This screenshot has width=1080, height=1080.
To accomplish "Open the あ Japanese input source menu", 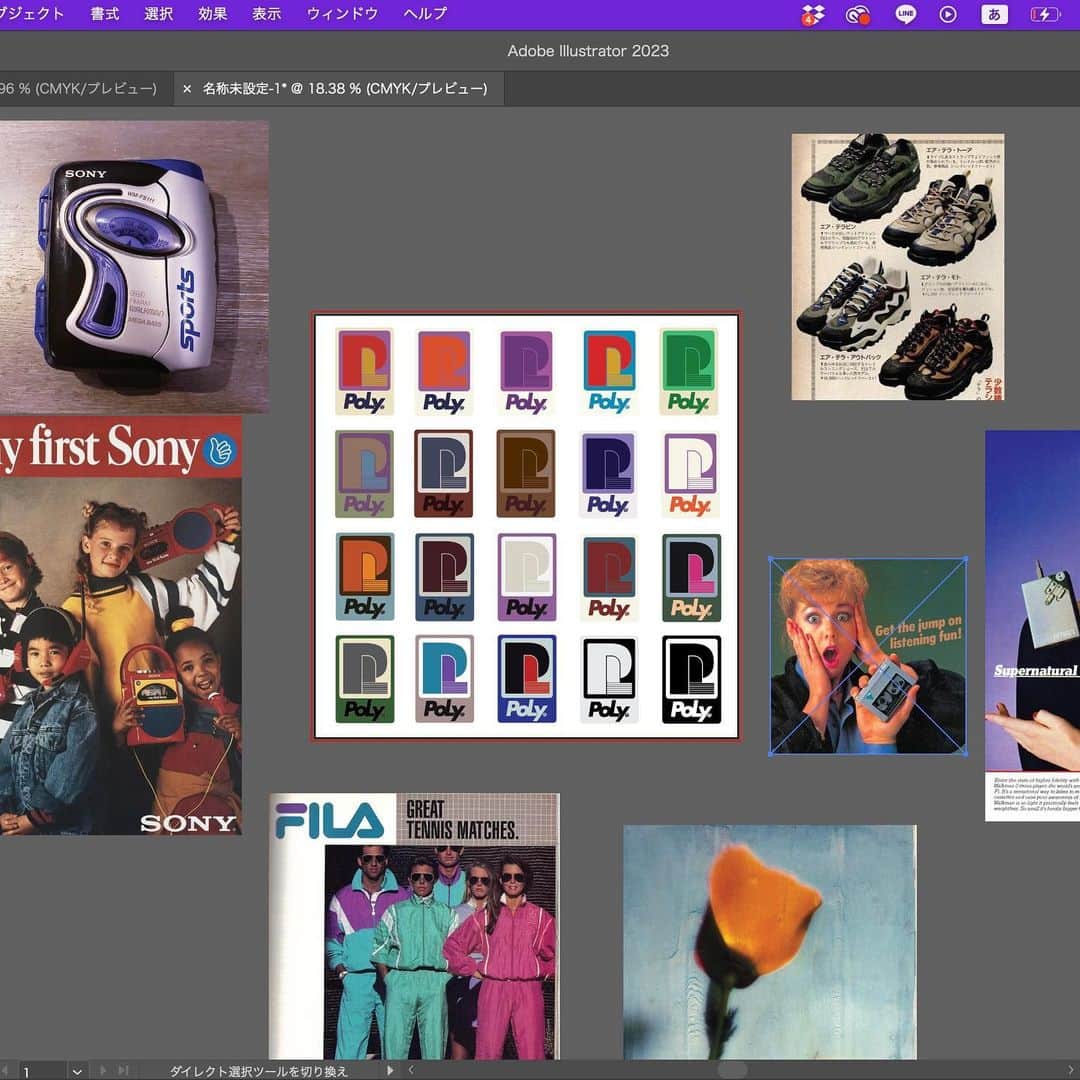I will [994, 14].
